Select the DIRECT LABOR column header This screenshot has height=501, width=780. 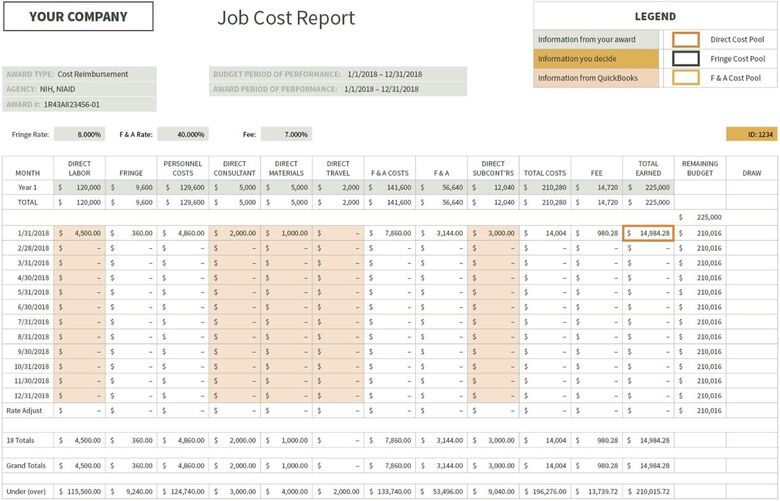(80, 168)
